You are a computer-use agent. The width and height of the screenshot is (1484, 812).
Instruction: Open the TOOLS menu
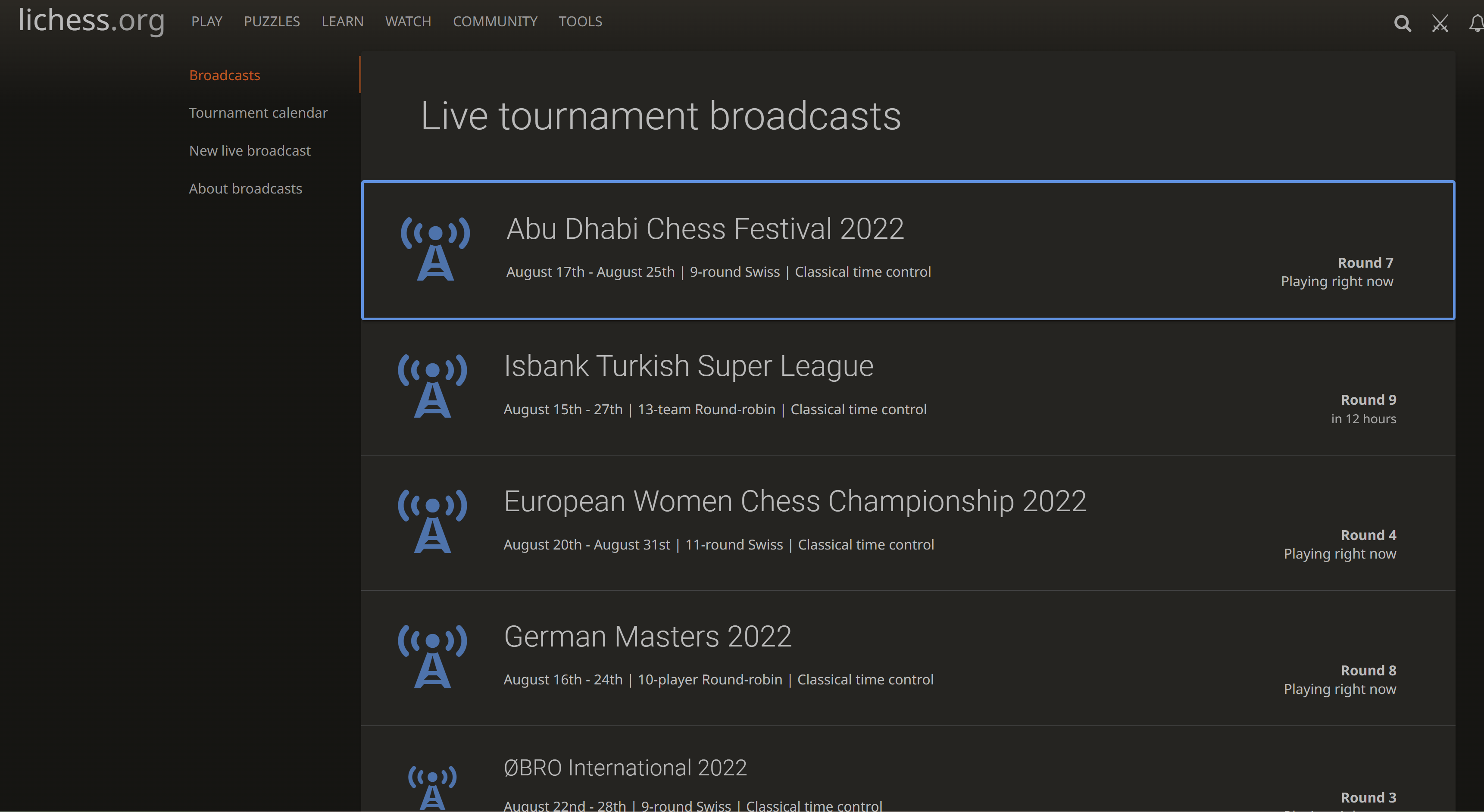(580, 21)
